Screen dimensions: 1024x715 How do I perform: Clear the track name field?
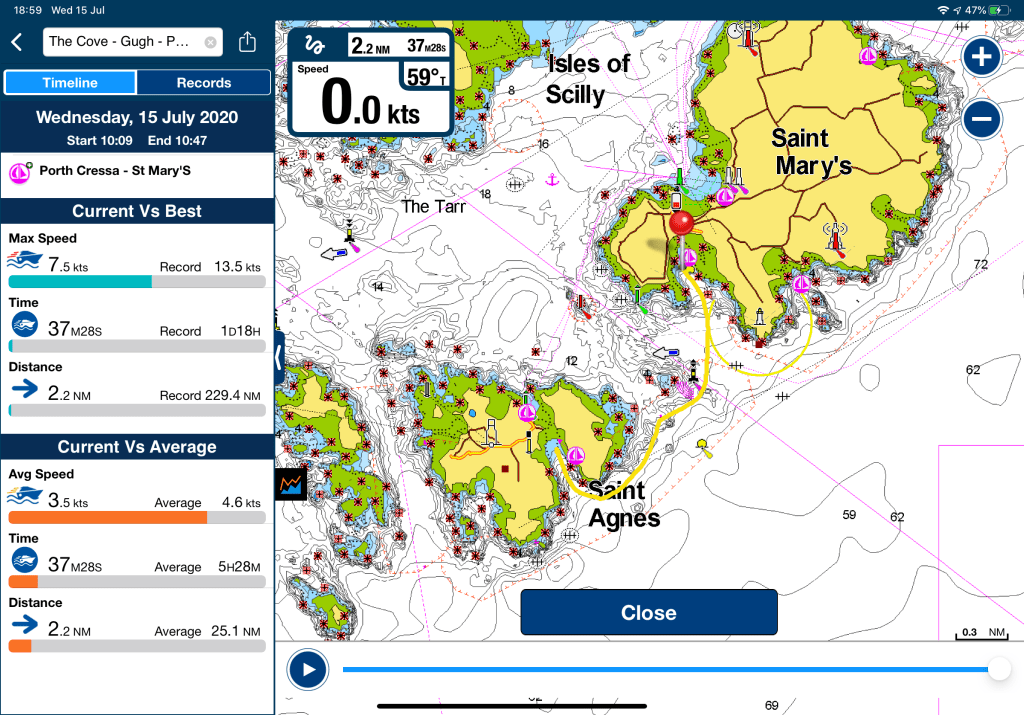click(210, 42)
